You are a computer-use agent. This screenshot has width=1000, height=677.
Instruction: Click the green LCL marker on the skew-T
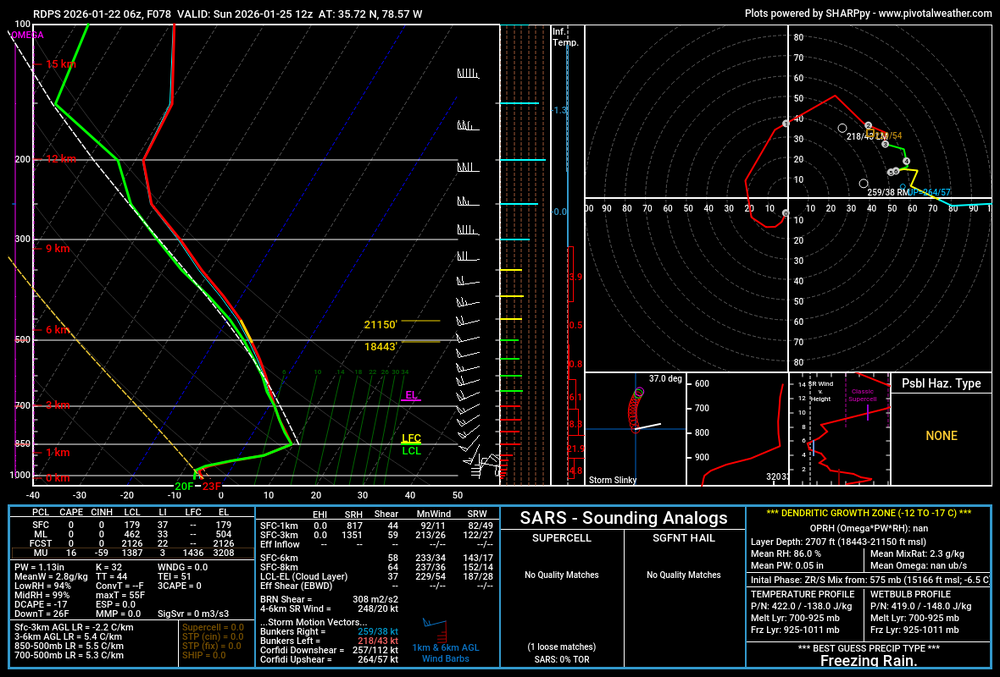411,451
